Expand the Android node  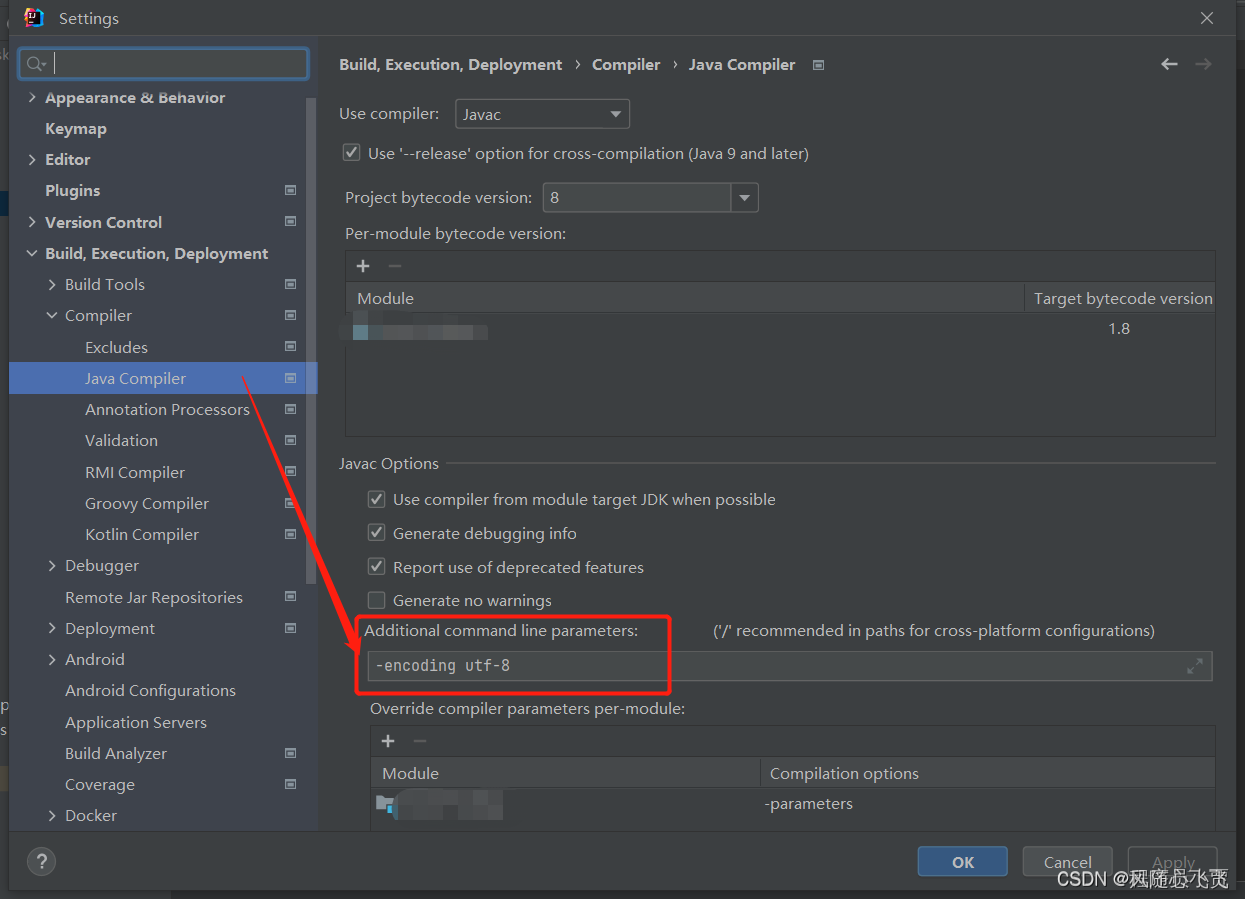[x=52, y=659]
